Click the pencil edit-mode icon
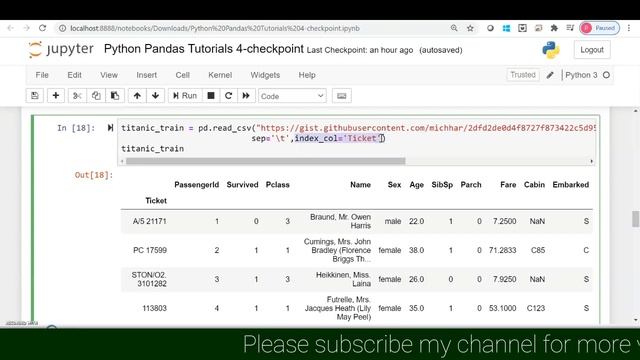This screenshot has height=360, width=640. (x=550, y=75)
